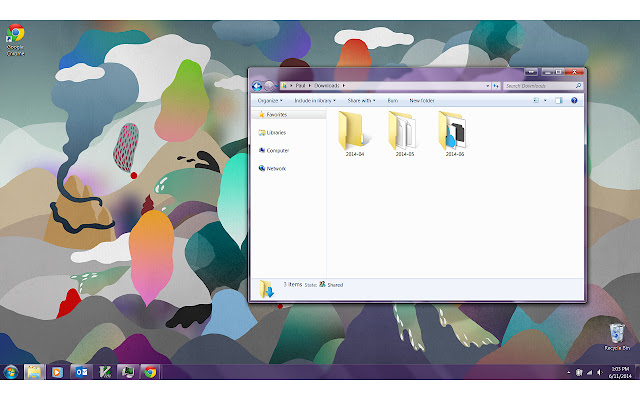Toggle the preview pane button

(559, 101)
